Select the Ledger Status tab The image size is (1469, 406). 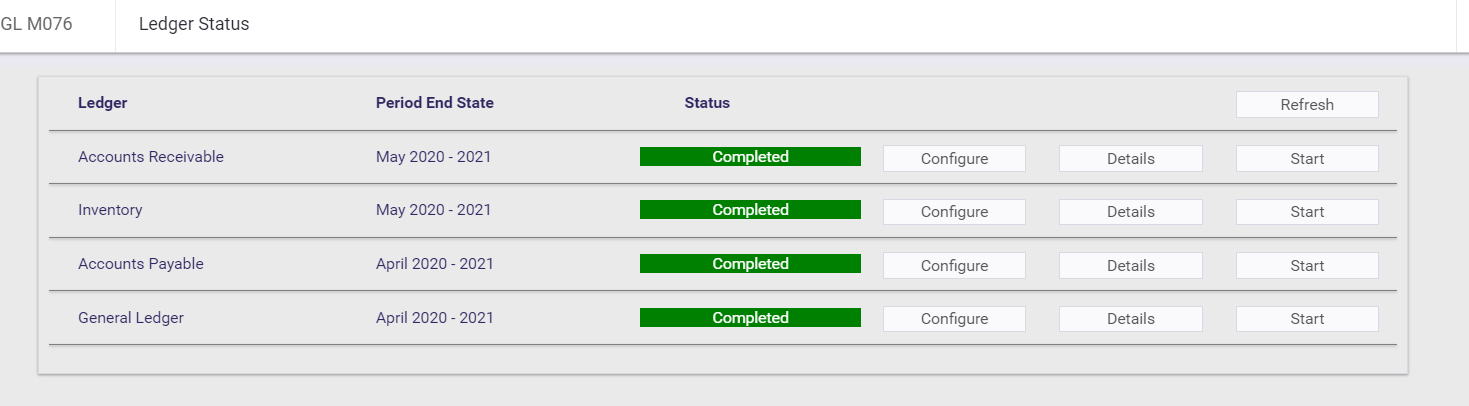tap(194, 24)
